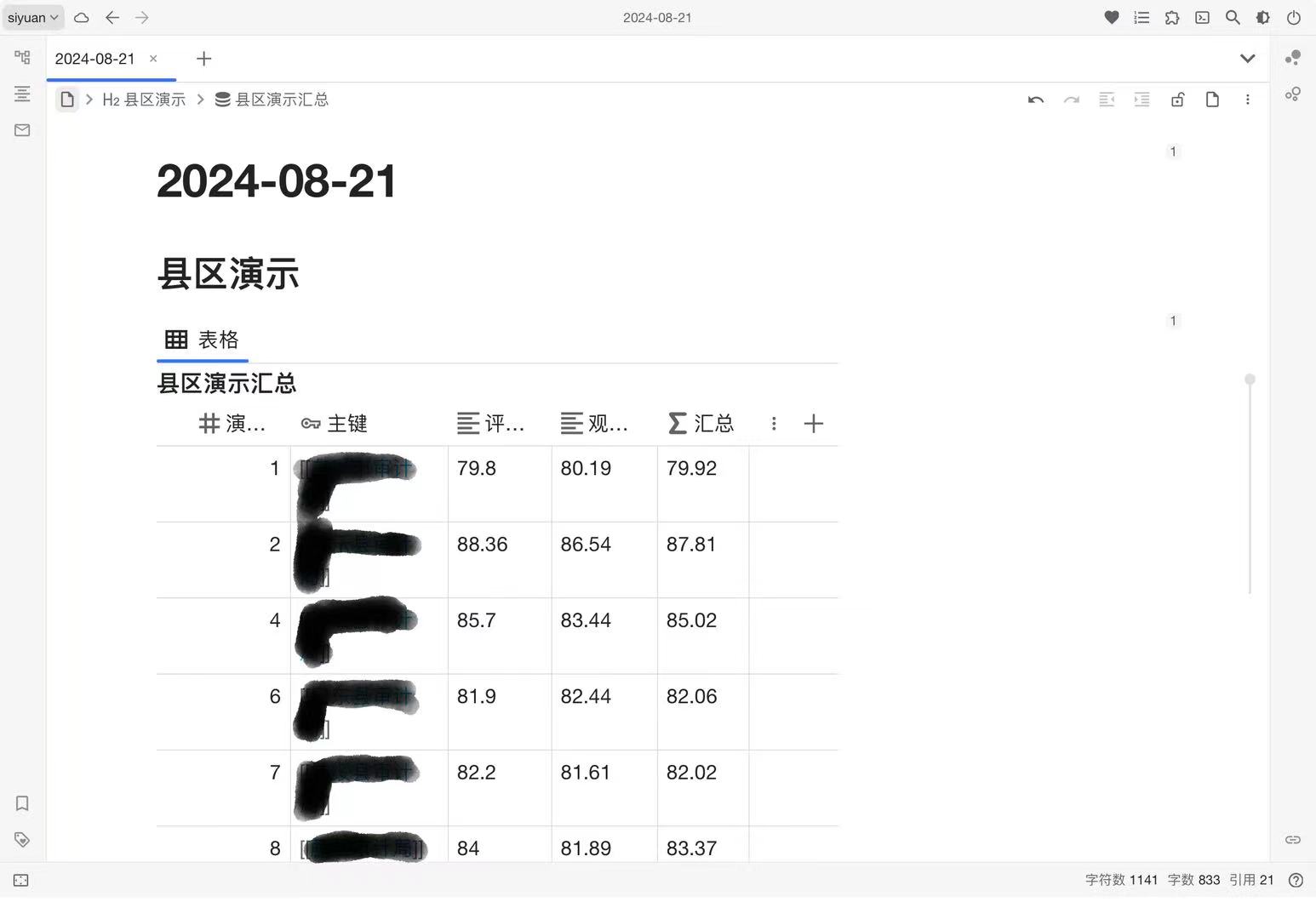Image resolution: width=1316 pixels, height=919 pixels.
Task: Open the graph view icon in right dock
Action: coord(1293,57)
